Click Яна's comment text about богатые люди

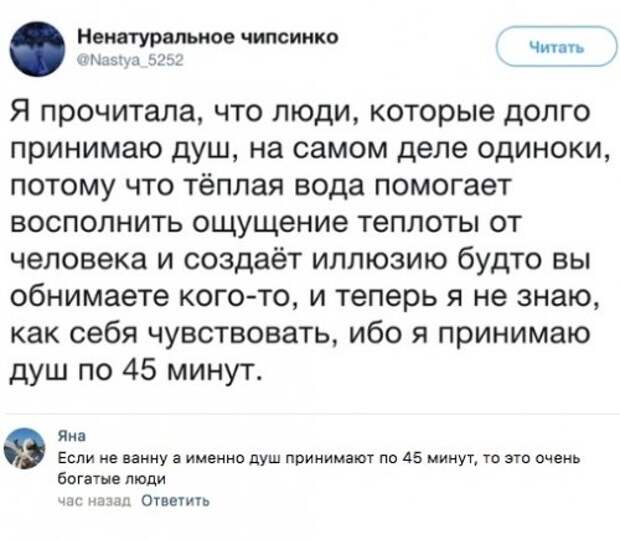point(319,468)
